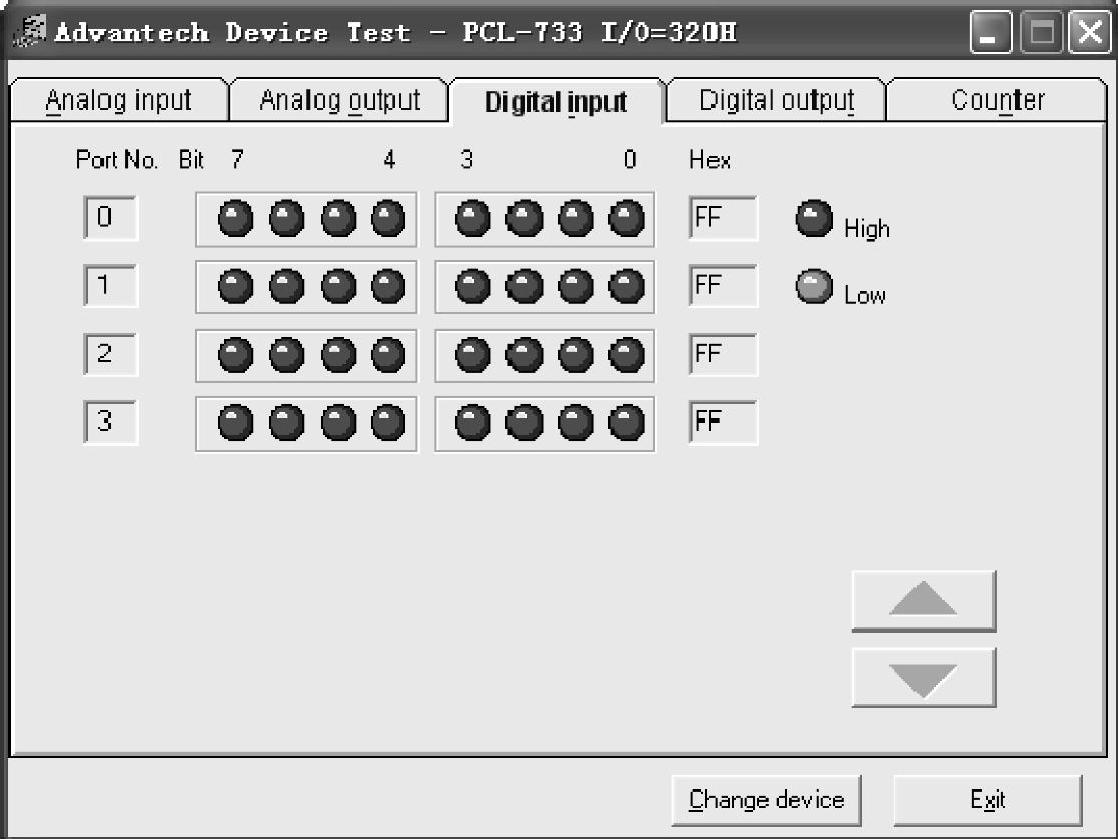Image resolution: width=1118 pixels, height=839 pixels.
Task: Click port 2 bit 3 LED indicator
Action: (473, 355)
